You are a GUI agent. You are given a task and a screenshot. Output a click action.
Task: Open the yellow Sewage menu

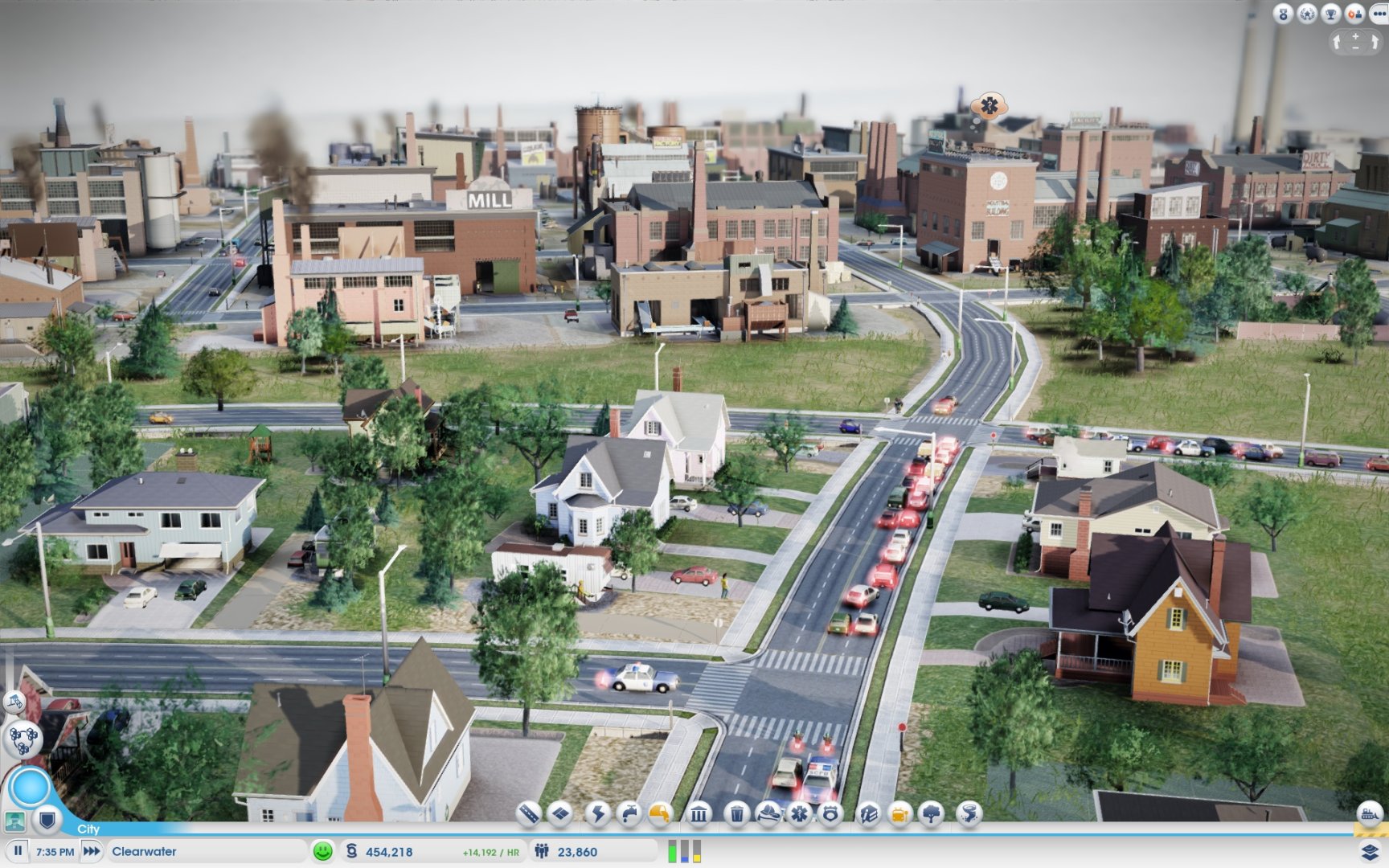(660, 814)
